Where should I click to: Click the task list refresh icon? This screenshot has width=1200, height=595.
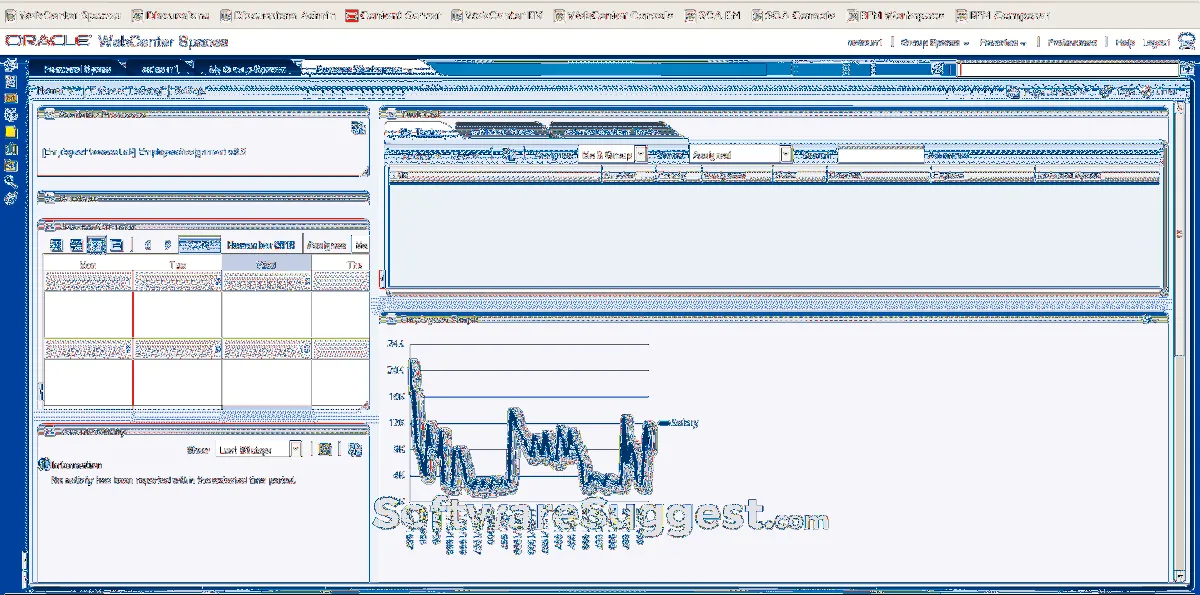pos(509,155)
